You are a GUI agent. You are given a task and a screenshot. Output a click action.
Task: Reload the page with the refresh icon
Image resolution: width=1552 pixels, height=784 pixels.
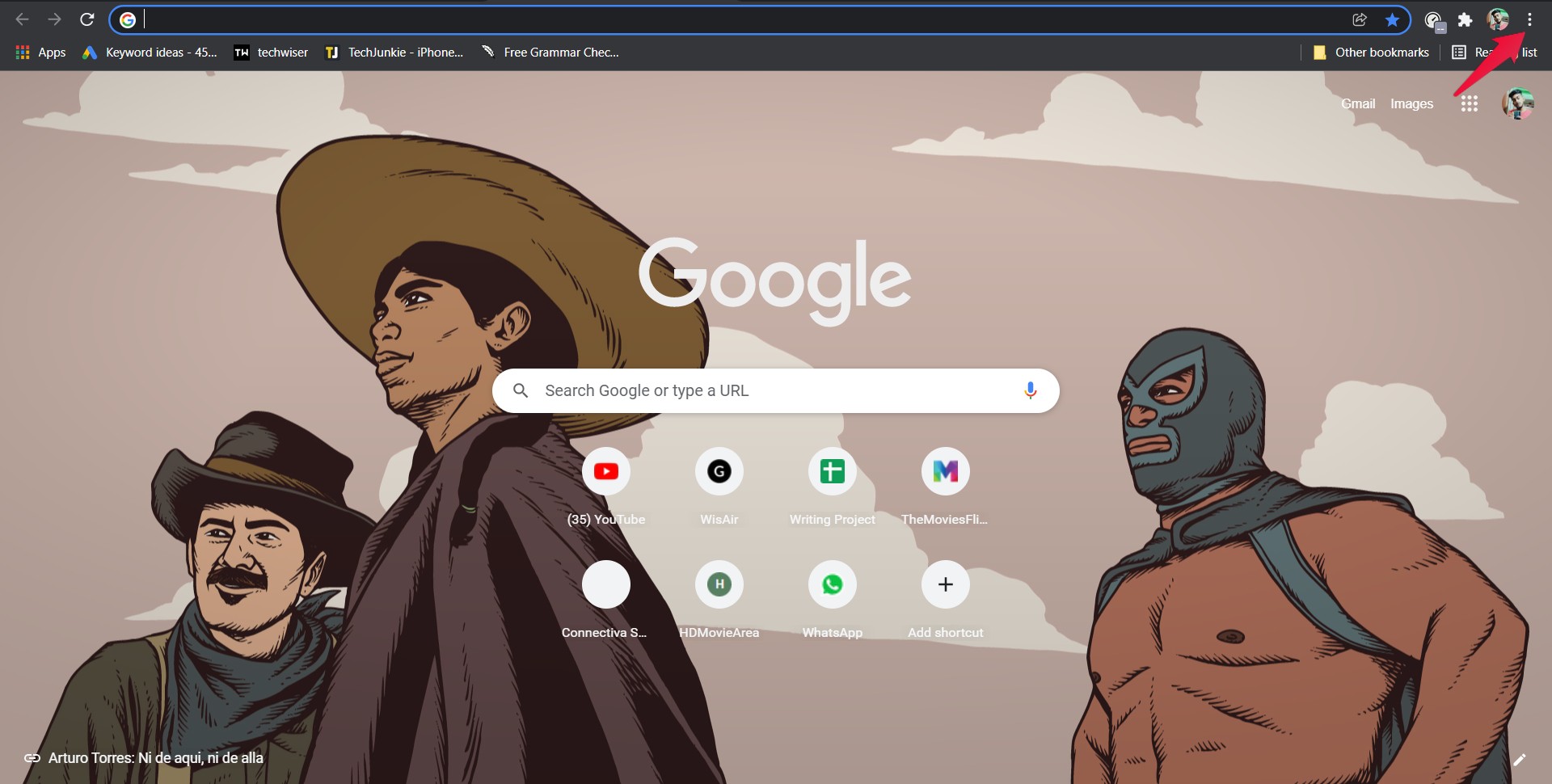(x=86, y=19)
